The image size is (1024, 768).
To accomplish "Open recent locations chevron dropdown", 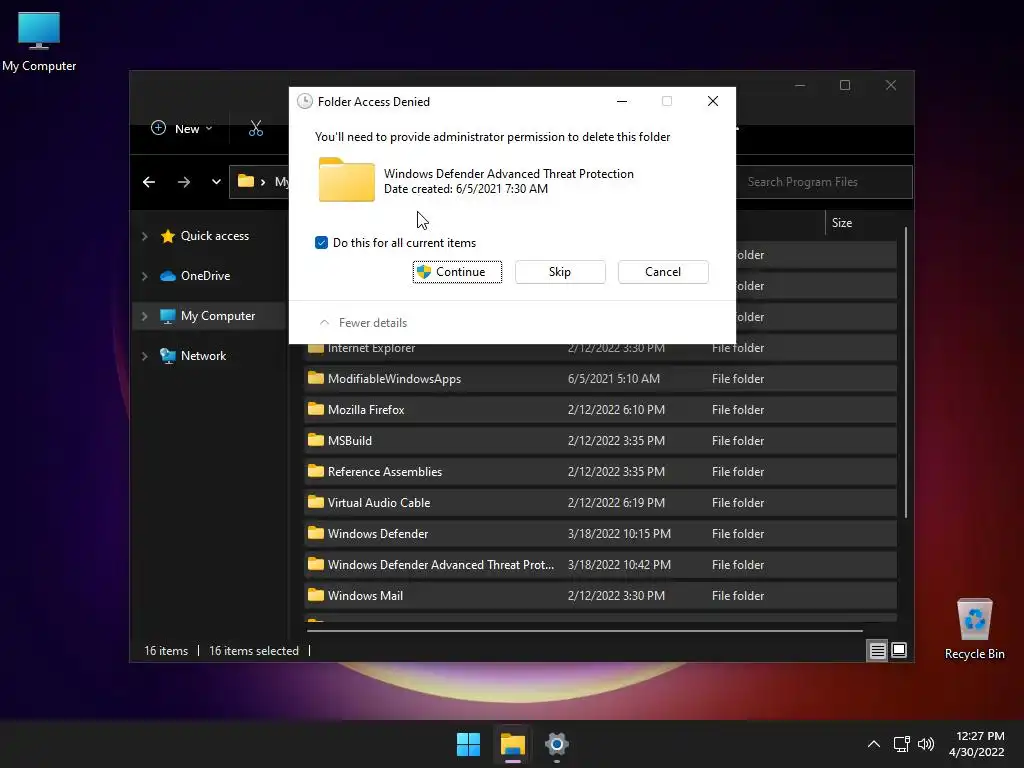I will pos(216,182).
